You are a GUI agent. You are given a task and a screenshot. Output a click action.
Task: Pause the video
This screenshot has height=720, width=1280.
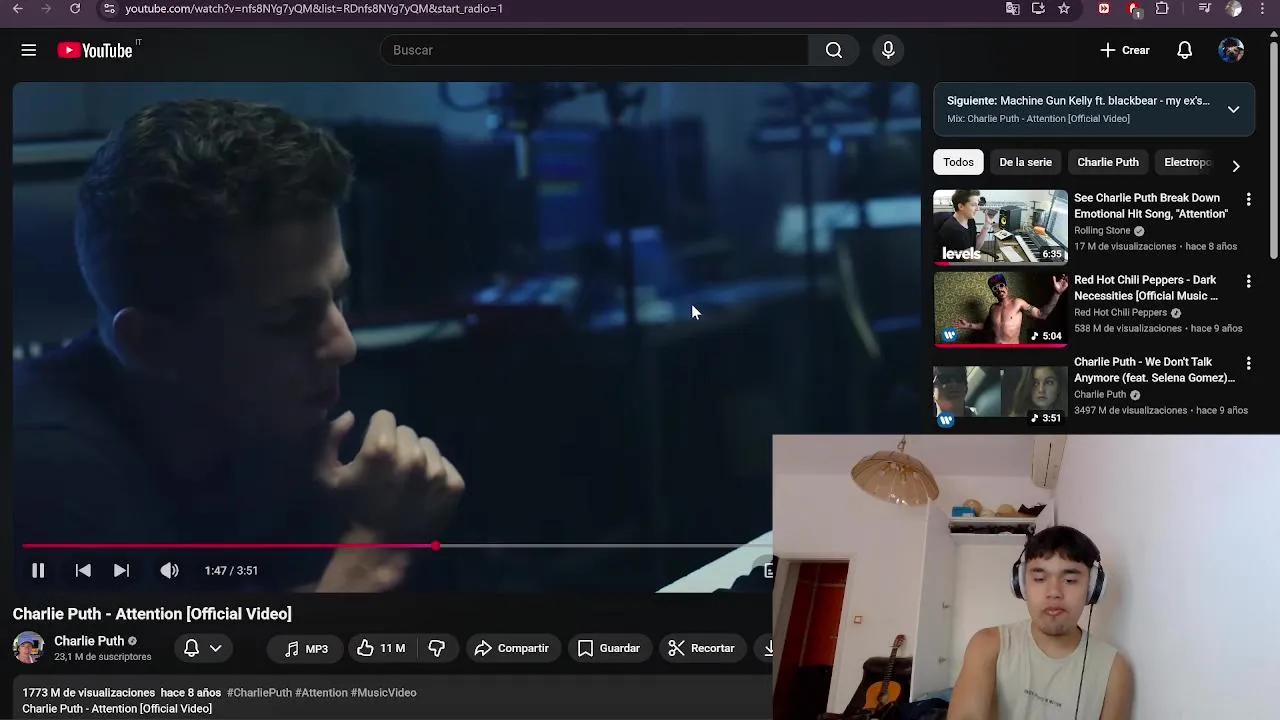coord(38,570)
